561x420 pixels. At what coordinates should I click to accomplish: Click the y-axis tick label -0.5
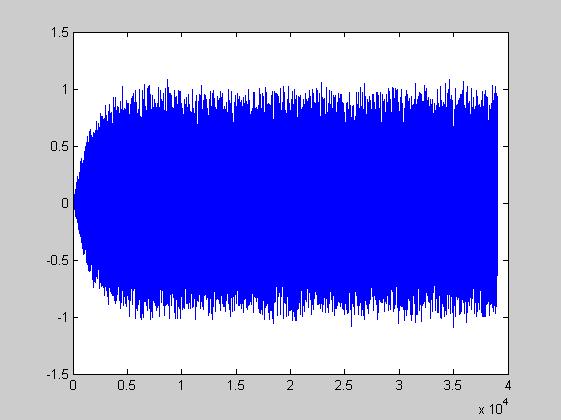[58, 260]
